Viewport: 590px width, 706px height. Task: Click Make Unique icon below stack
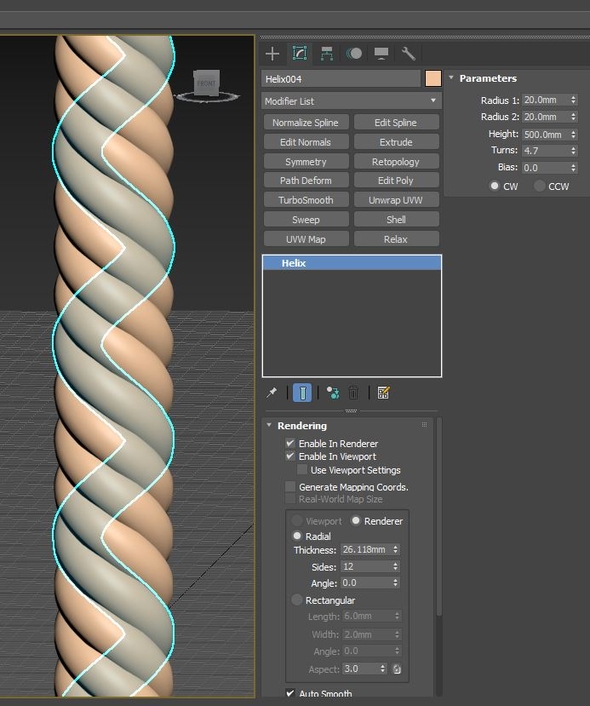point(333,393)
